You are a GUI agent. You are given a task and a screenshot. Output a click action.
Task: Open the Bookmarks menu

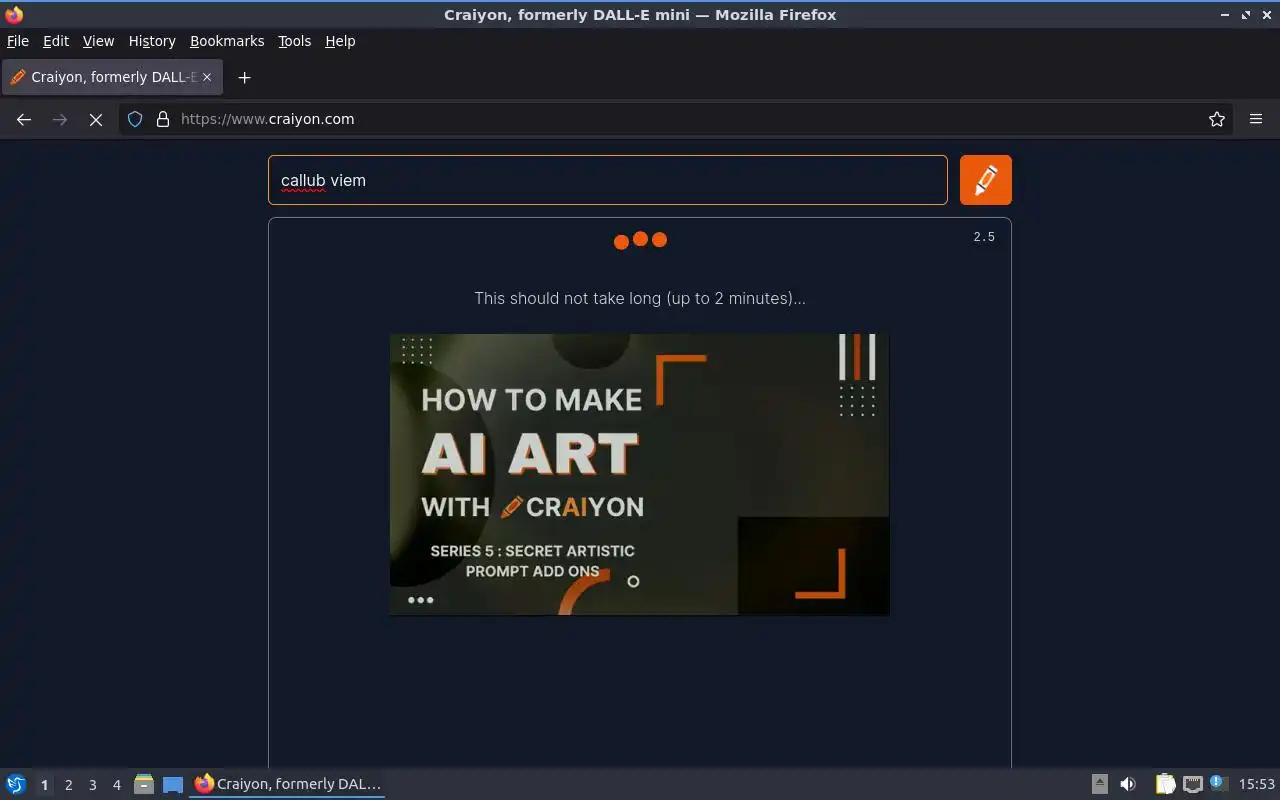click(x=227, y=41)
